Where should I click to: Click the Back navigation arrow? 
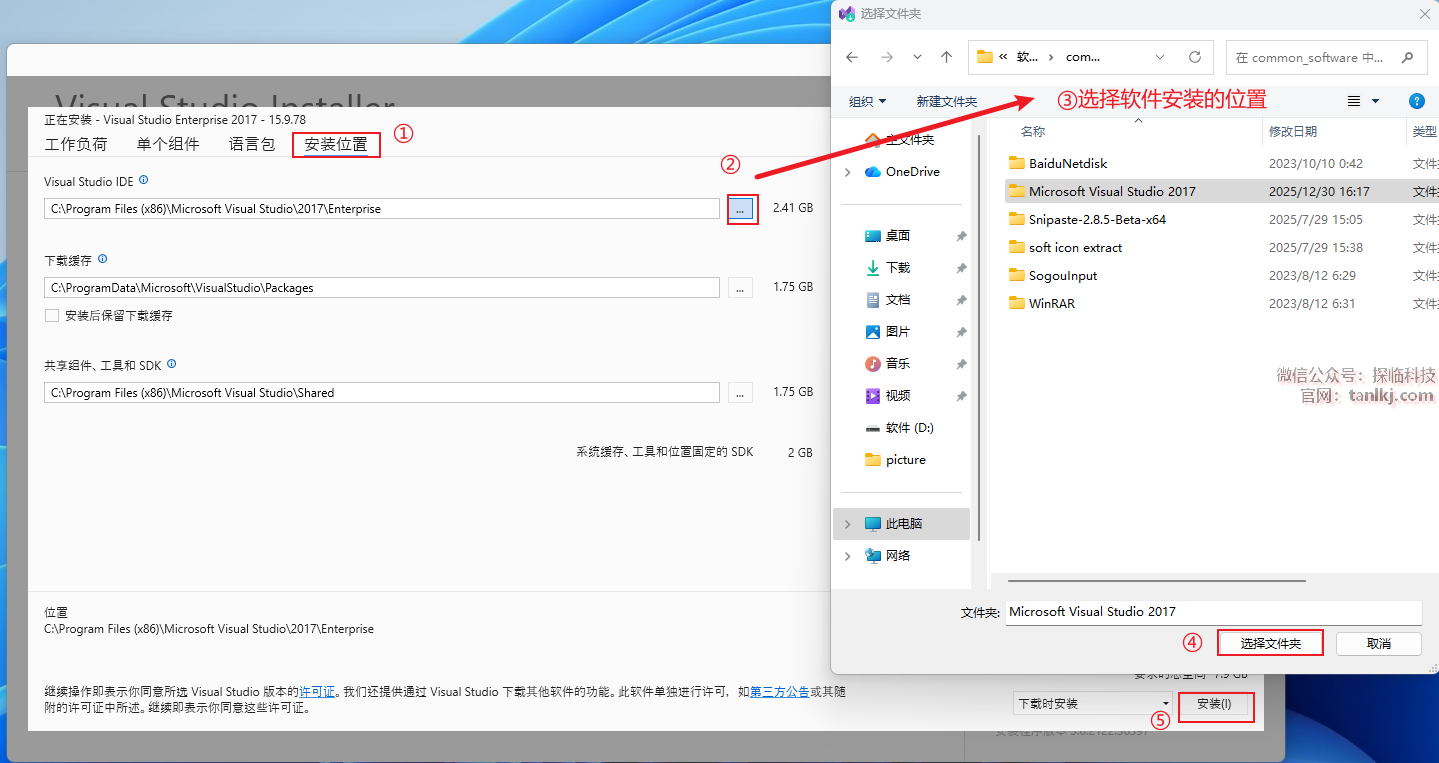852,57
